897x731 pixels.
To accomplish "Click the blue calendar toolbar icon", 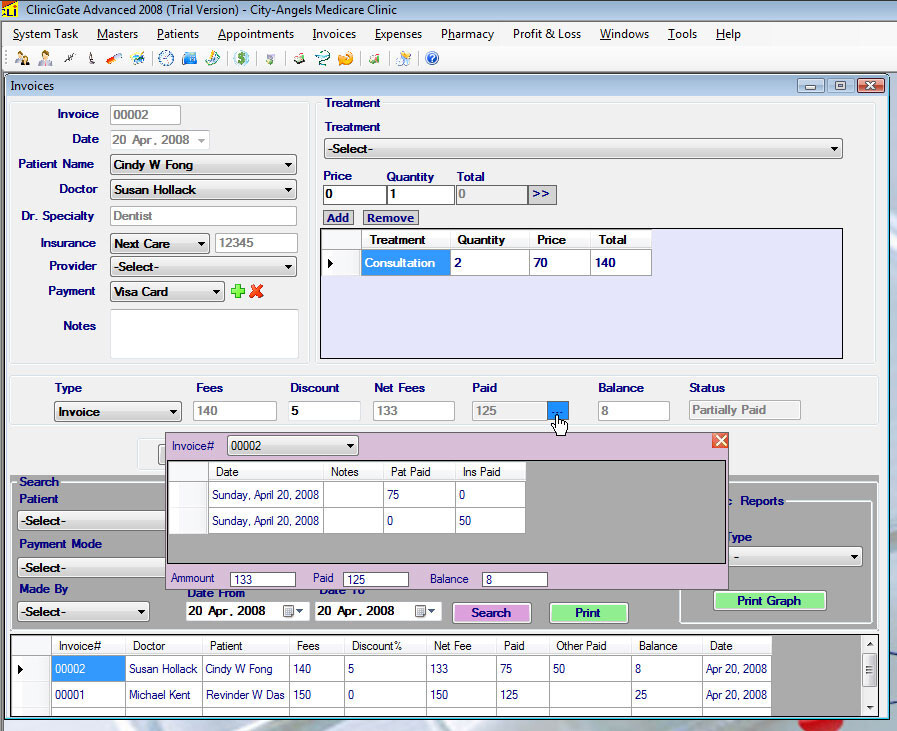I will tap(189, 58).
